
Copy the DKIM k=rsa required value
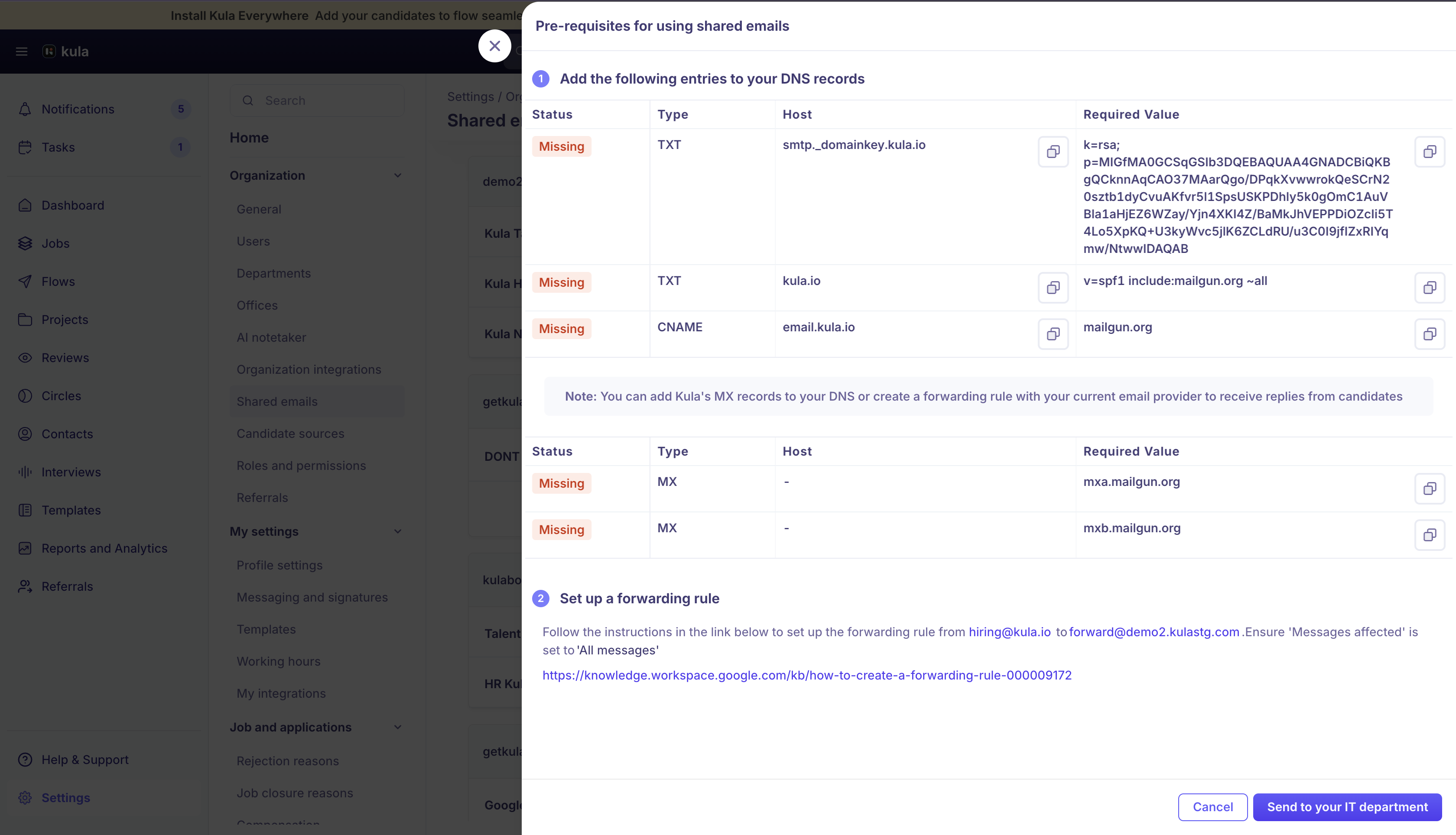coord(1429,152)
